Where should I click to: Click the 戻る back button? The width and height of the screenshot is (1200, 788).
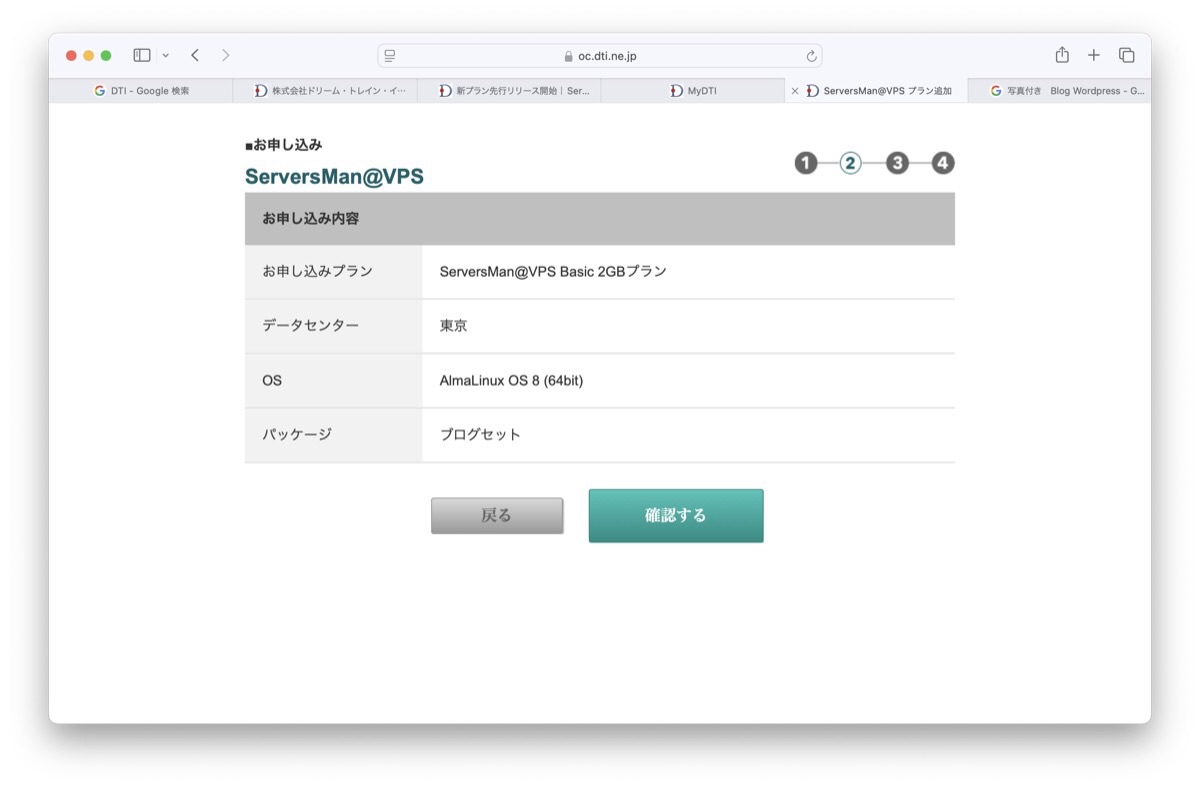[497, 516]
